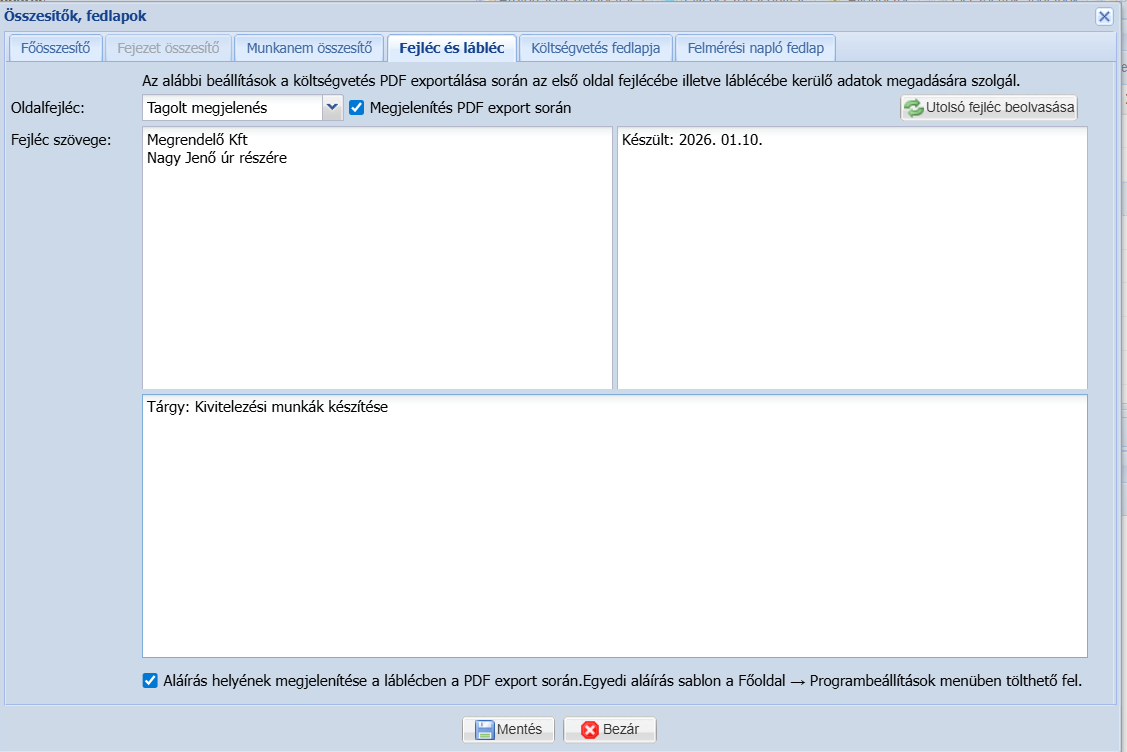The height and width of the screenshot is (752, 1127).
Task: Toggle 'Megjelenítés PDF export során' checkbox
Action: click(x=357, y=107)
